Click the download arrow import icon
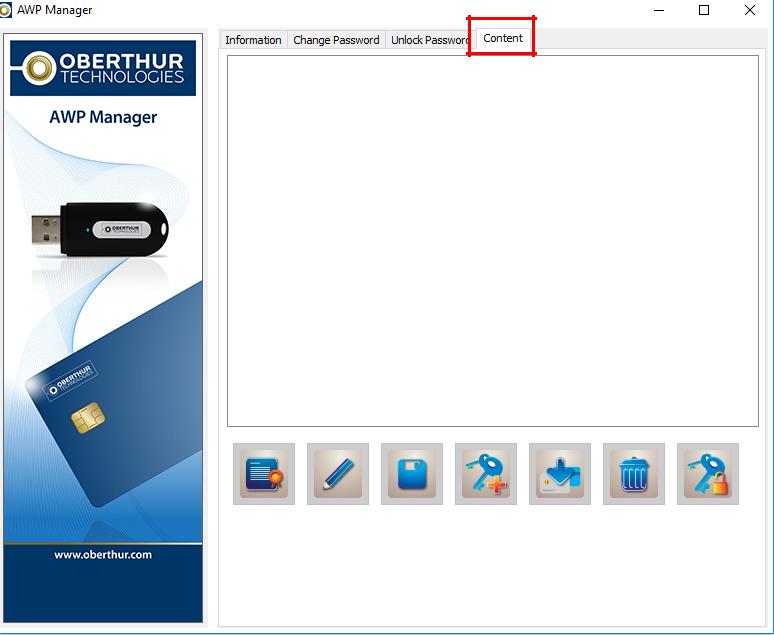The height and width of the screenshot is (635, 774). tap(560, 474)
